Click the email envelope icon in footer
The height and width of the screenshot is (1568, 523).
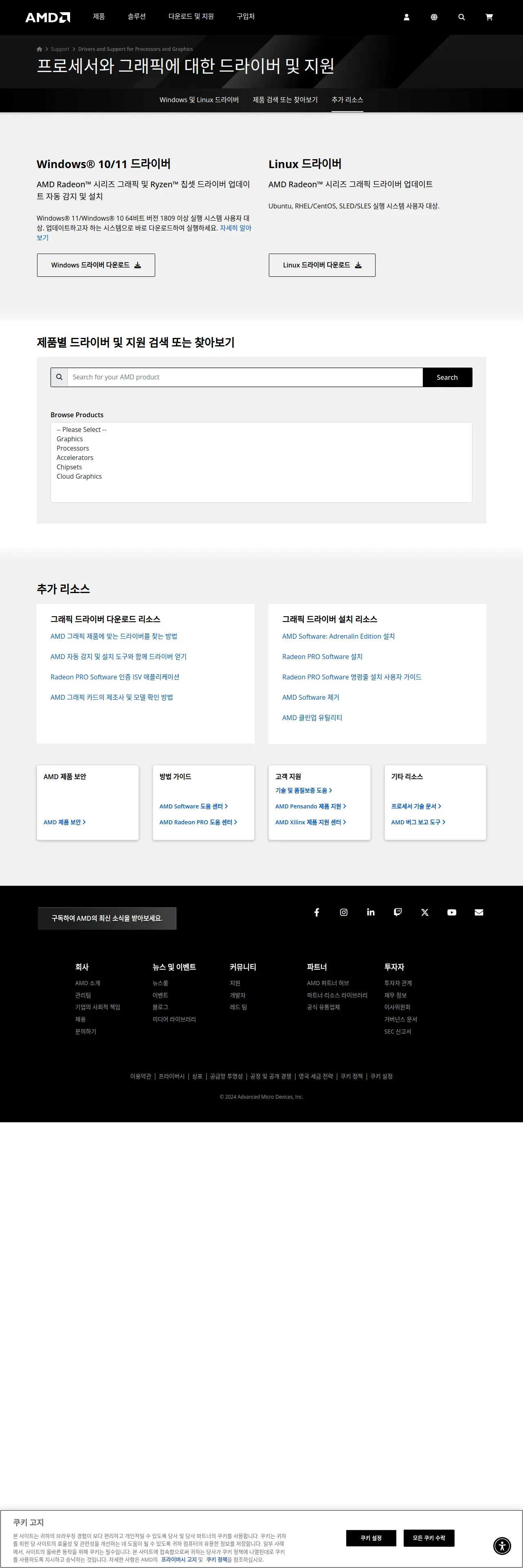pyautogui.click(x=479, y=912)
